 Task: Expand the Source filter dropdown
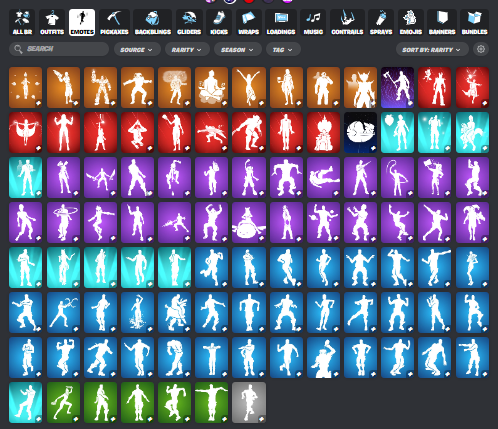tap(137, 49)
